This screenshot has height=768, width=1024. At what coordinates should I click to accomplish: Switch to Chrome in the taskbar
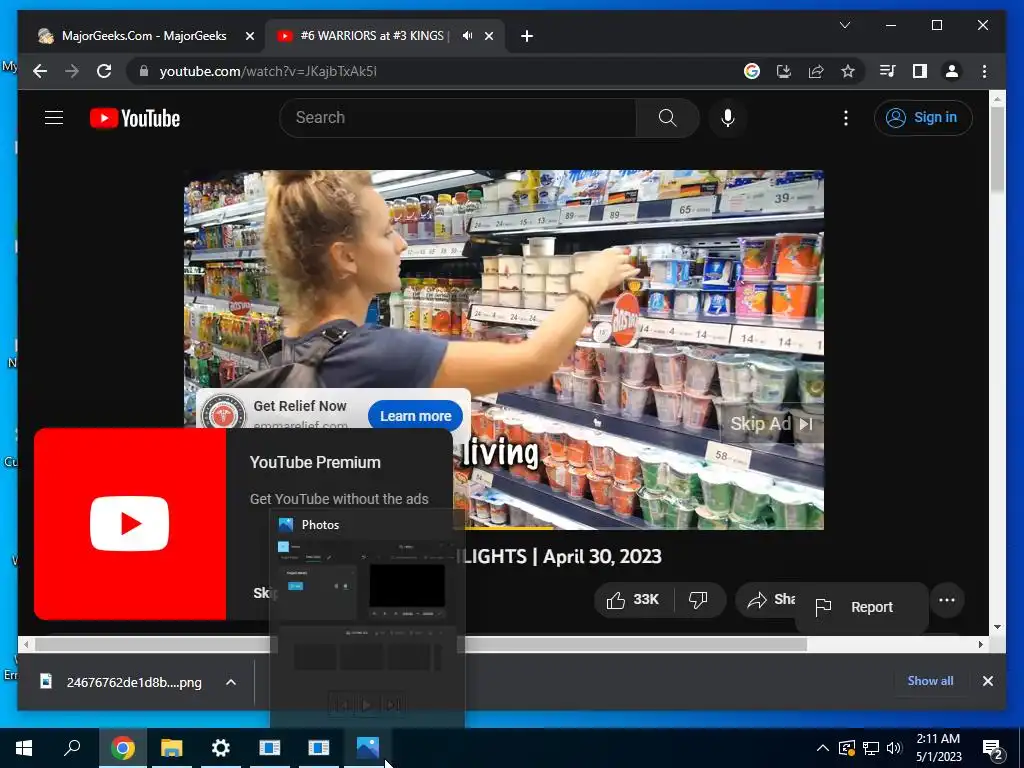tap(122, 748)
